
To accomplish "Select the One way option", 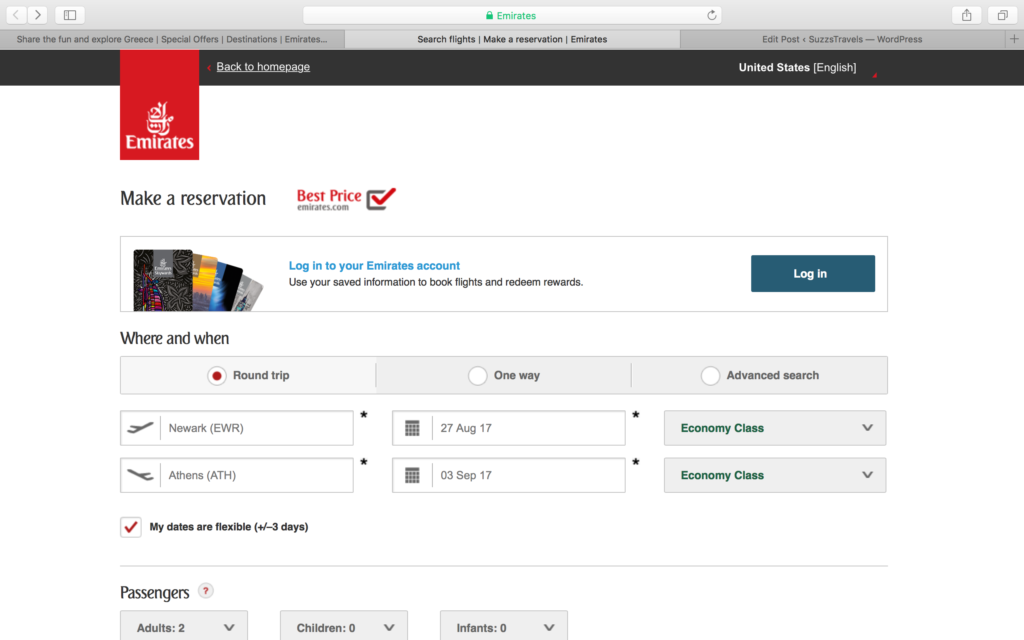I will point(504,376).
